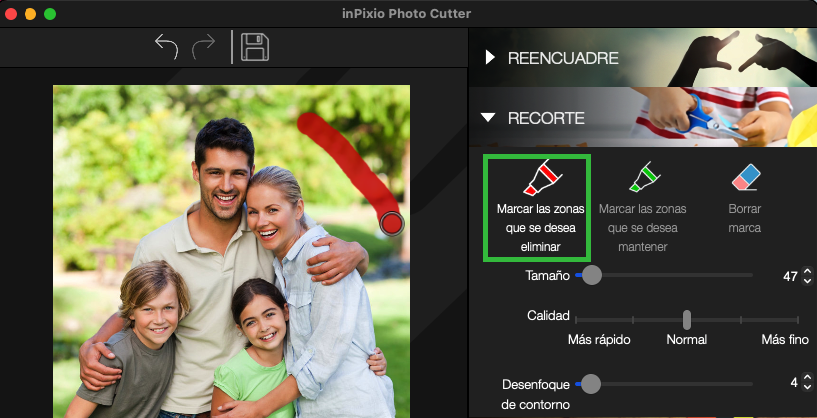Close the inPixio Photo Cutter window
Viewport: 817px width, 418px height.
[11, 14]
